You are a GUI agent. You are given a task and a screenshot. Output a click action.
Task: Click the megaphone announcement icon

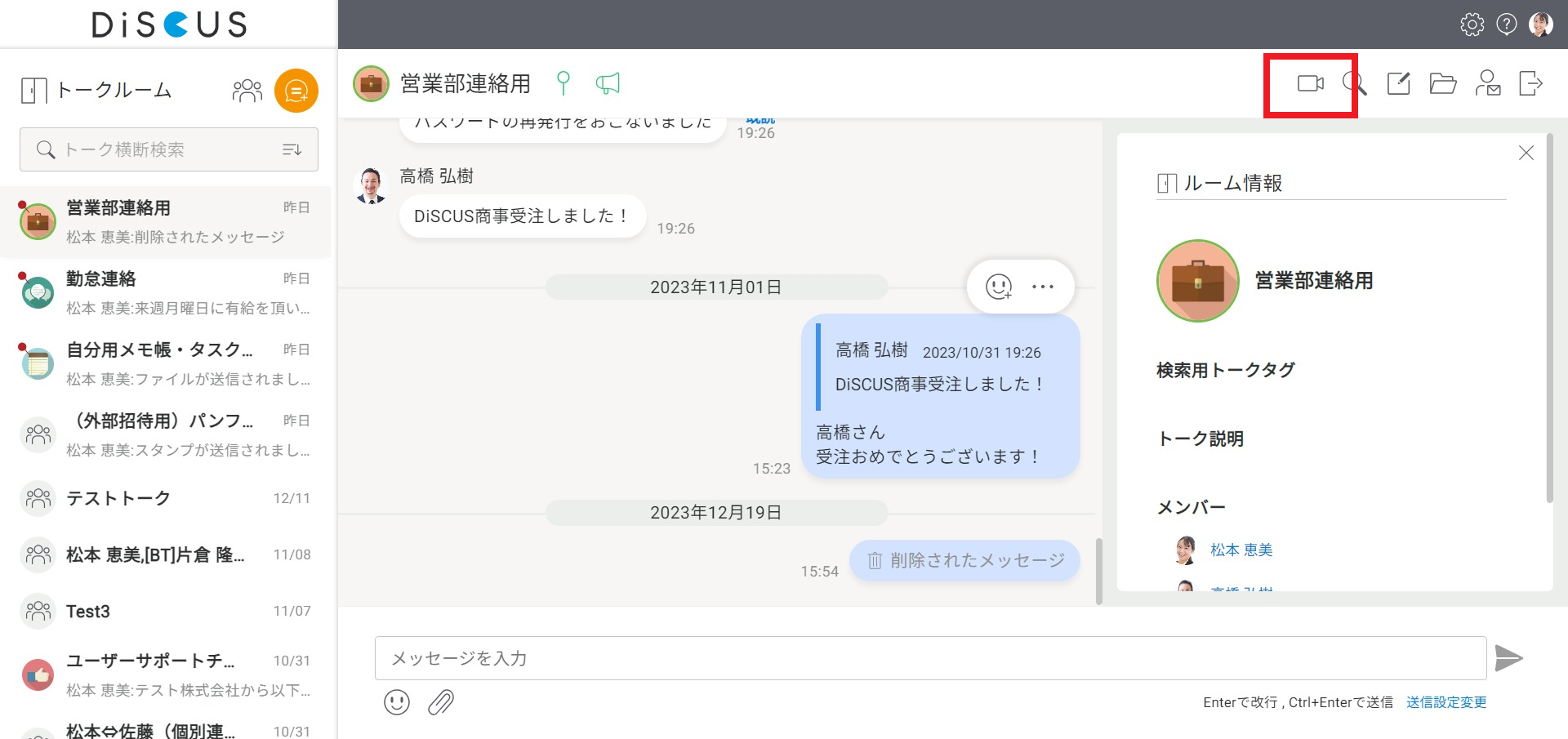608,83
